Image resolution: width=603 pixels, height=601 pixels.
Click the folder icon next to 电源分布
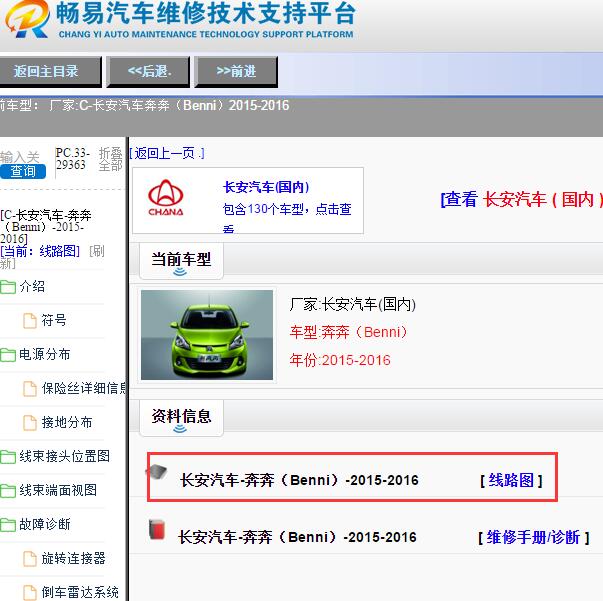pyautogui.click(x=8, y=355)
